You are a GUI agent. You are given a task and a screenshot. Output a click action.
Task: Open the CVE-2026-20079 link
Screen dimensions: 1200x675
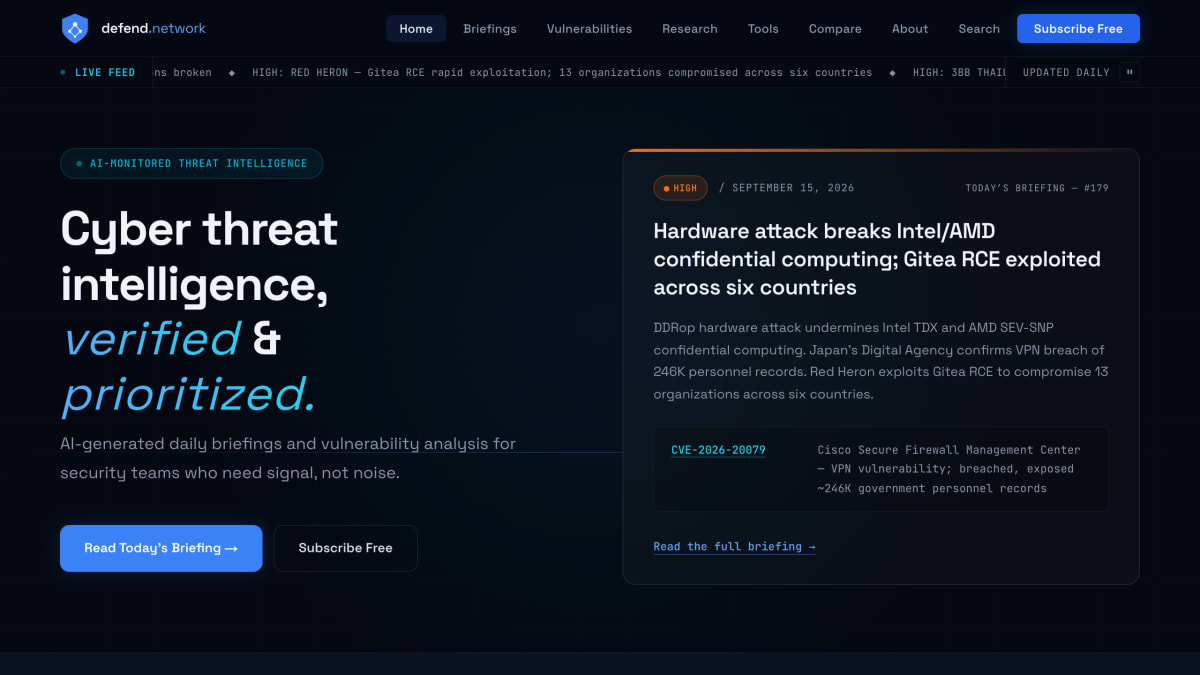[718, 450]
